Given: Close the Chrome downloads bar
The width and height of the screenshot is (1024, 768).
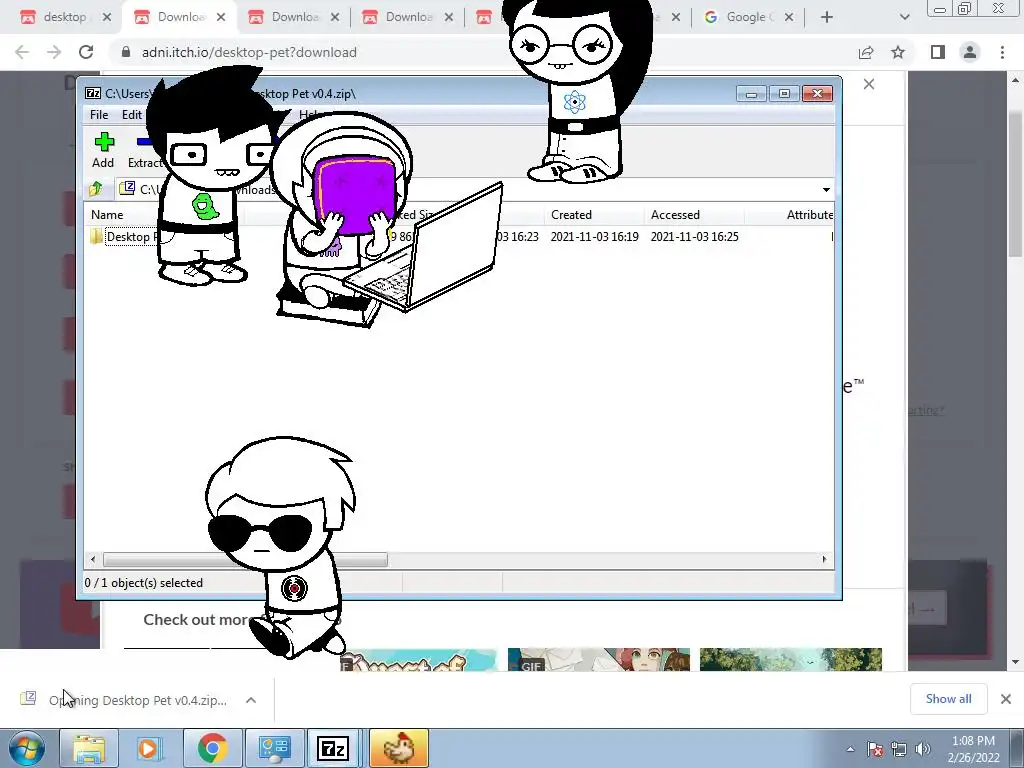Looking at the screenshot, I should tap(1006, 699).
